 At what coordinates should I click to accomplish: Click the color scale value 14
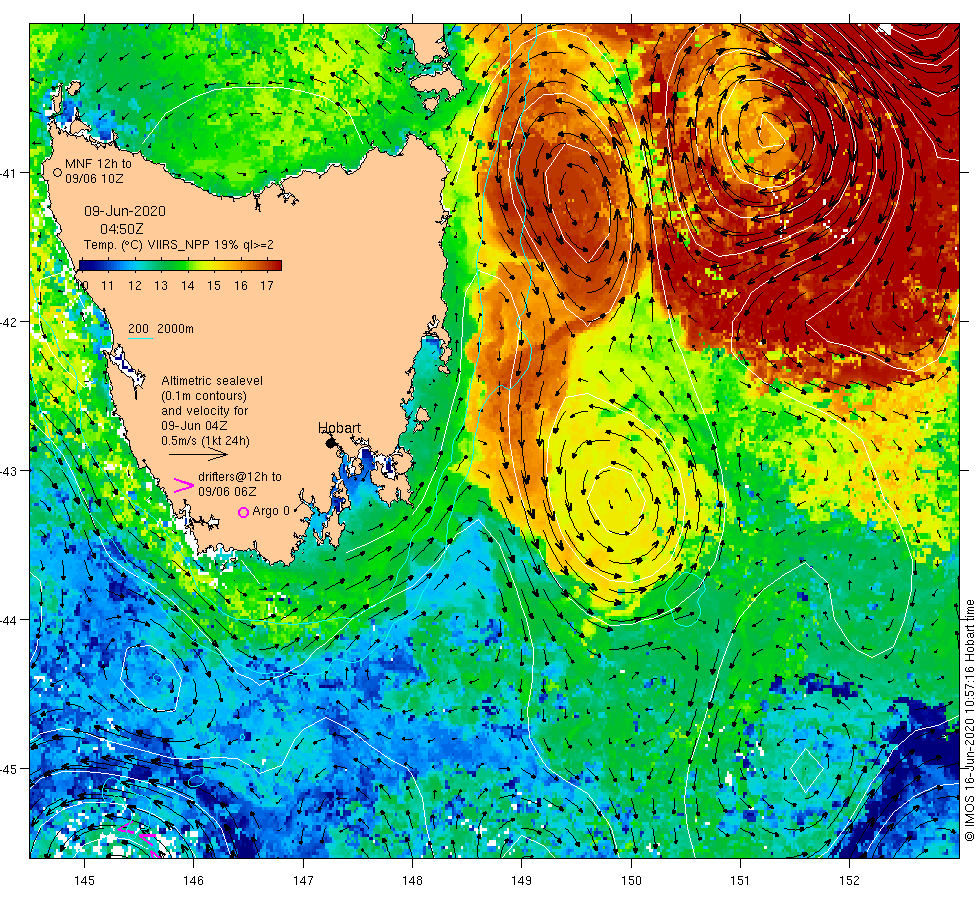pos(188,286)
